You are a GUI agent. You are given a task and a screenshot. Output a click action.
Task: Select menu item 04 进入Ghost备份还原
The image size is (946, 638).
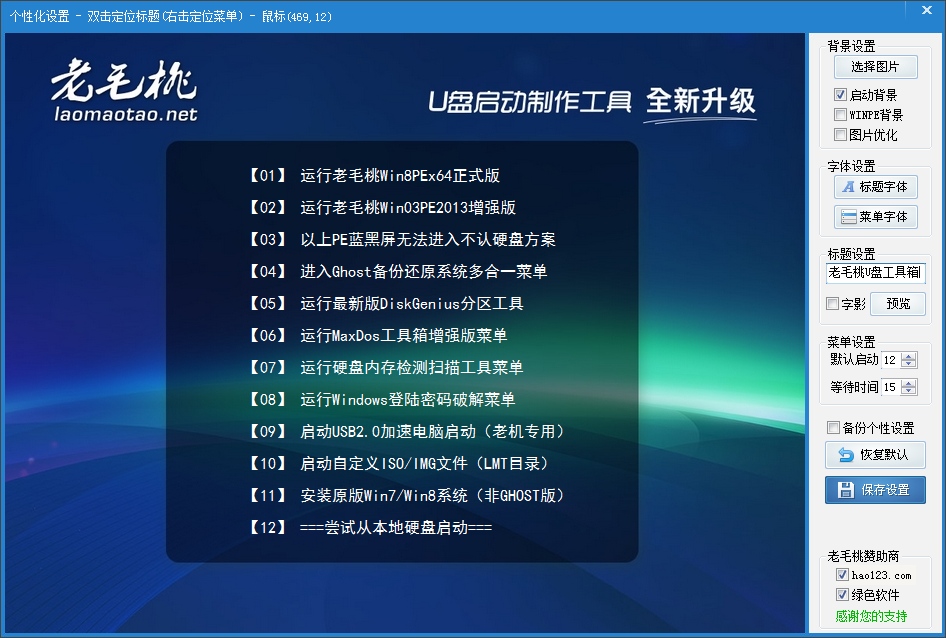point(397,272)
